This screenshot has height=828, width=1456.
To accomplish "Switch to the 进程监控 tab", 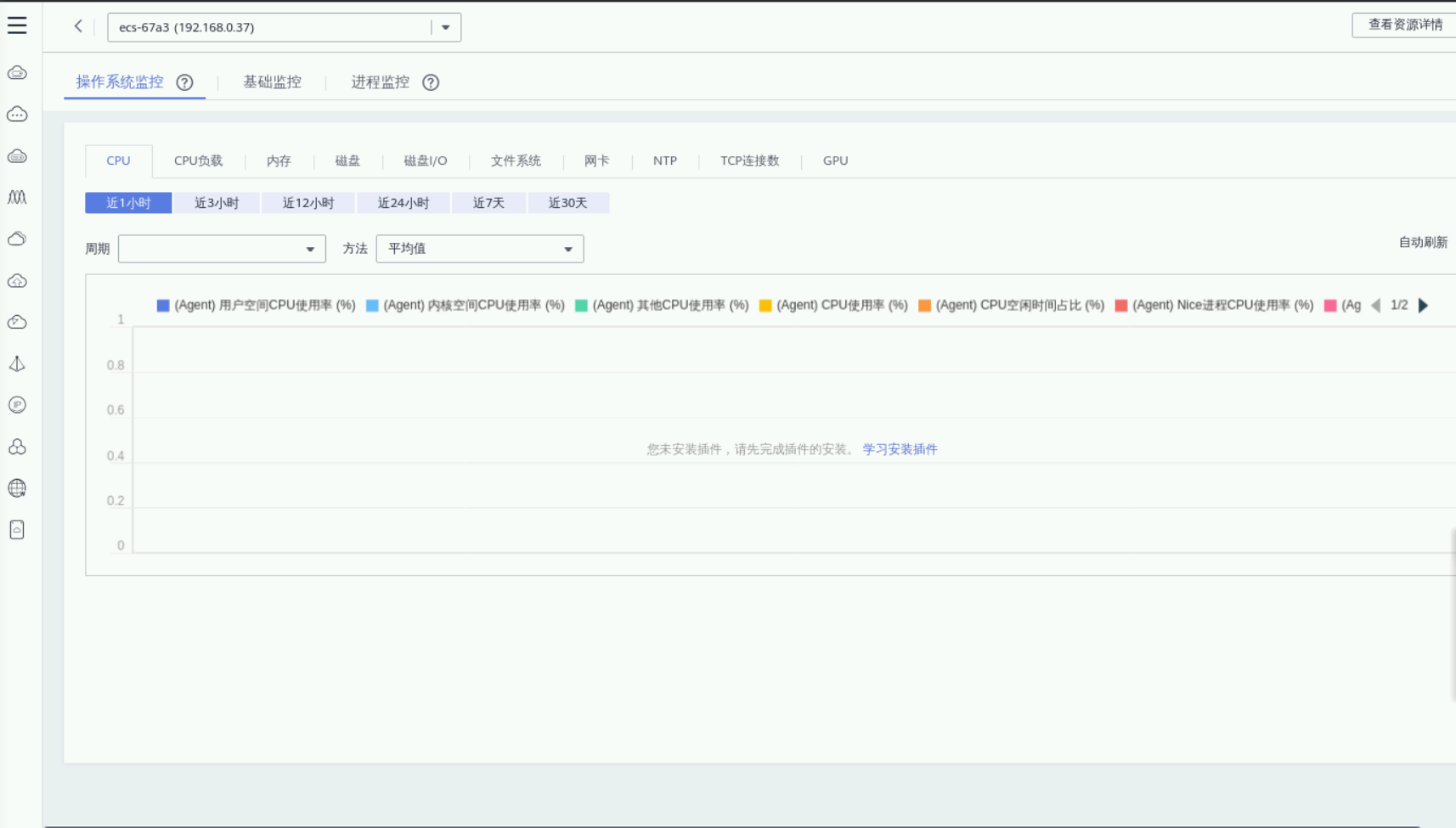I will tap(380, 82).
